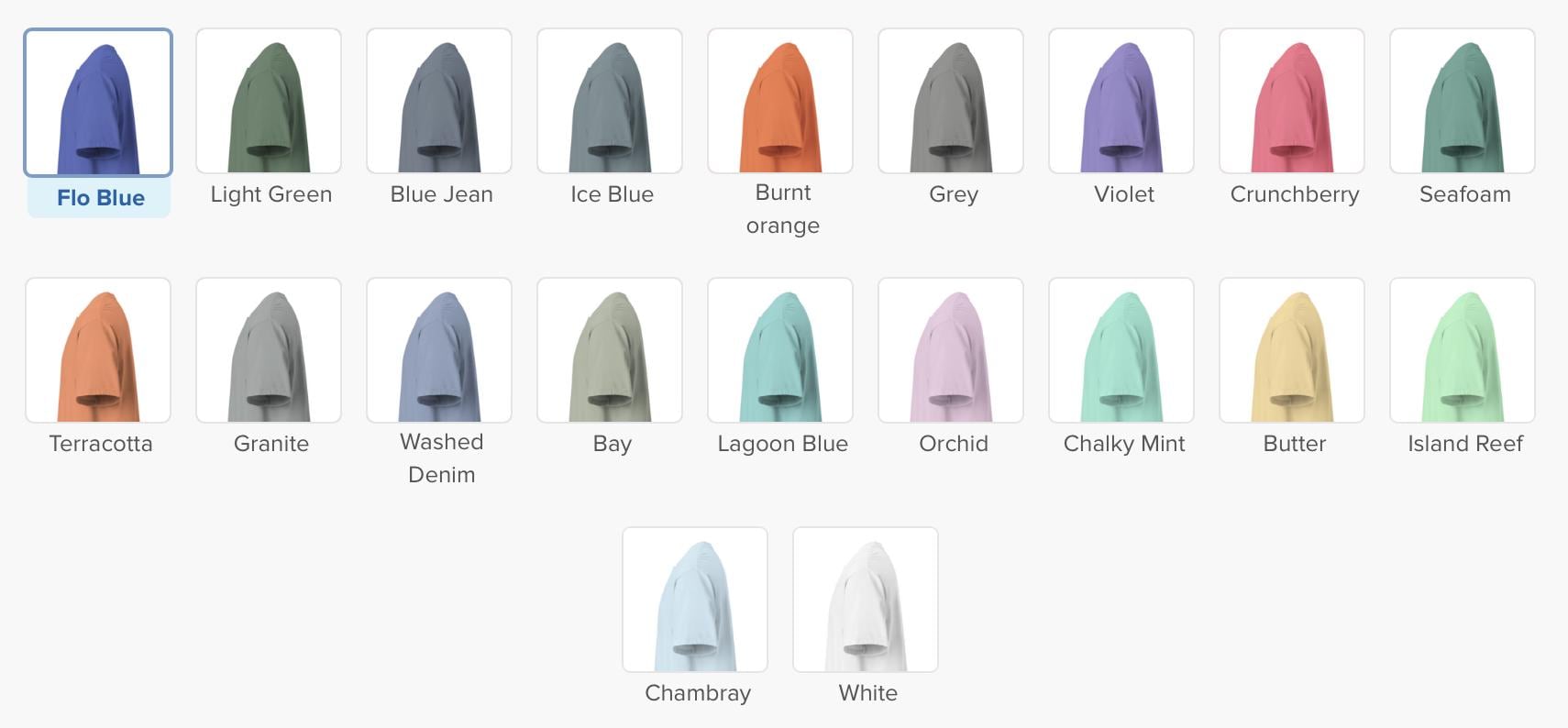Pick the Chalky Mint shirt thumbnail
The width and height of the screenshot is (1568, 728).
[x=1121, y=350]
